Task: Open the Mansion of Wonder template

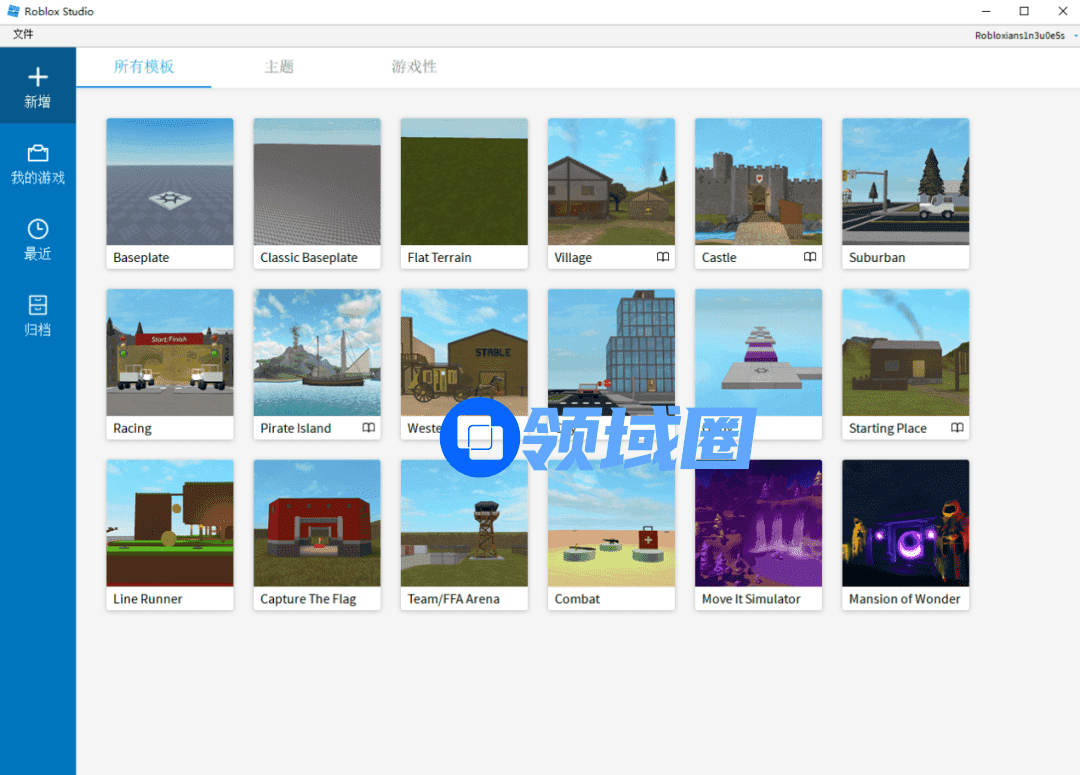Action: pos(905,523)
